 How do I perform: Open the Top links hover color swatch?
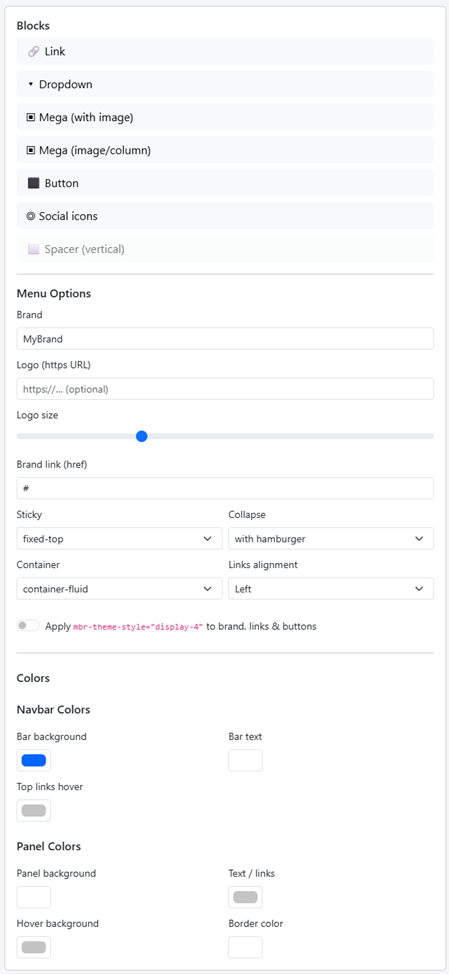[34, 810]
